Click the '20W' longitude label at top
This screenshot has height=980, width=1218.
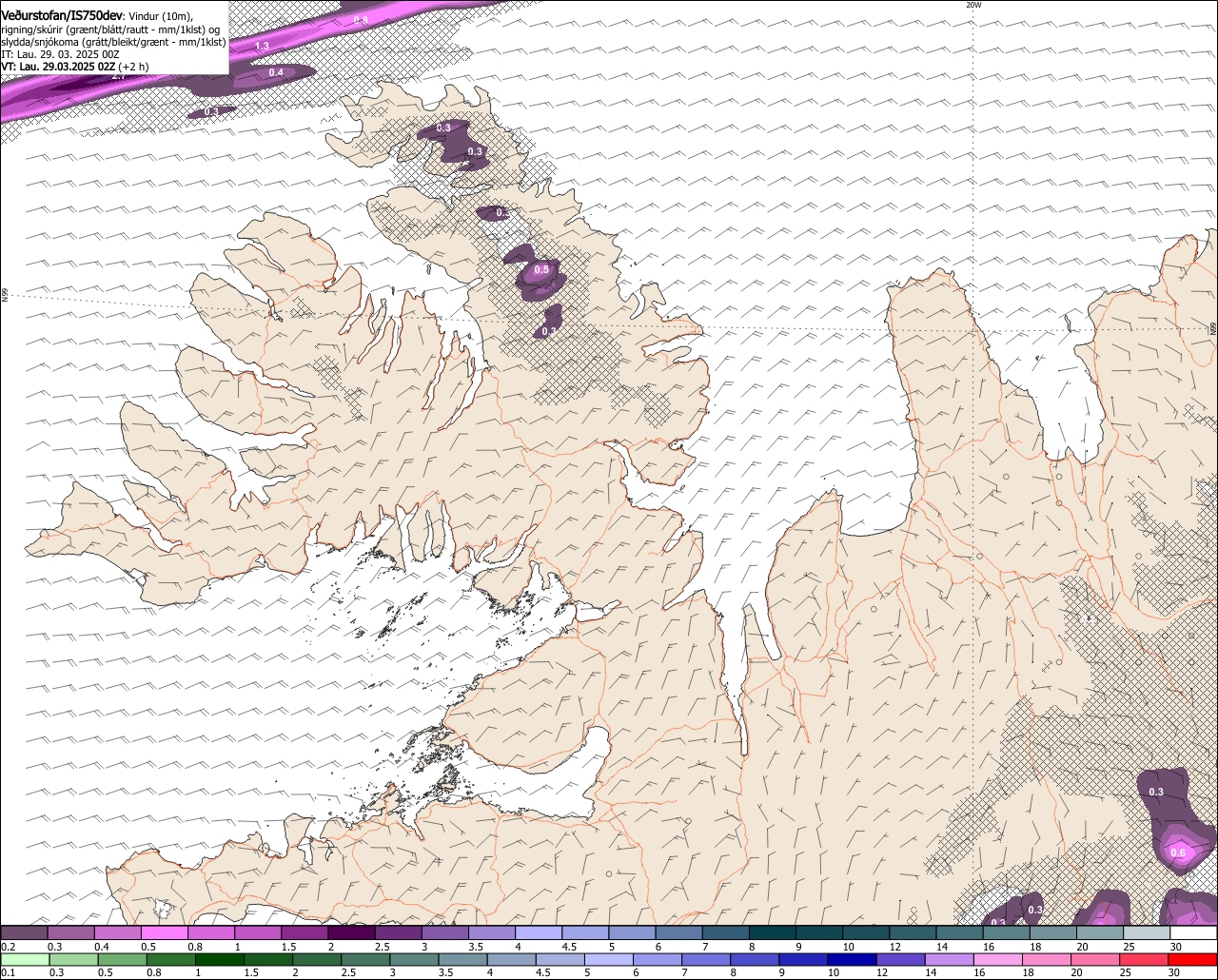972,5
